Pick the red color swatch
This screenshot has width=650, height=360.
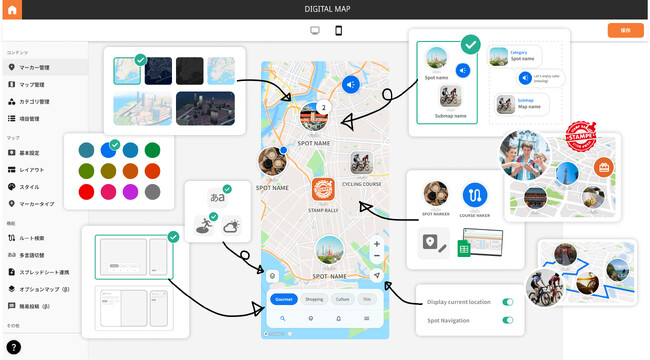click(86, 192)
